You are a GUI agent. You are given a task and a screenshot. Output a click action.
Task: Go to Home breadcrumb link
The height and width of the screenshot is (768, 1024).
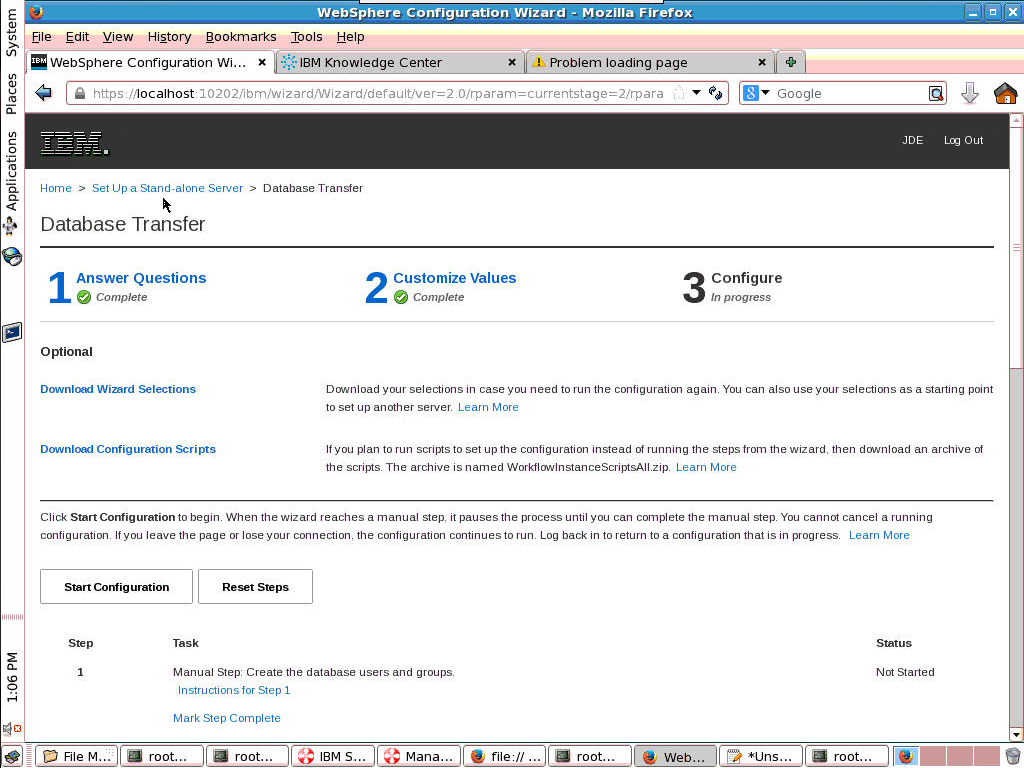point(56,188)
